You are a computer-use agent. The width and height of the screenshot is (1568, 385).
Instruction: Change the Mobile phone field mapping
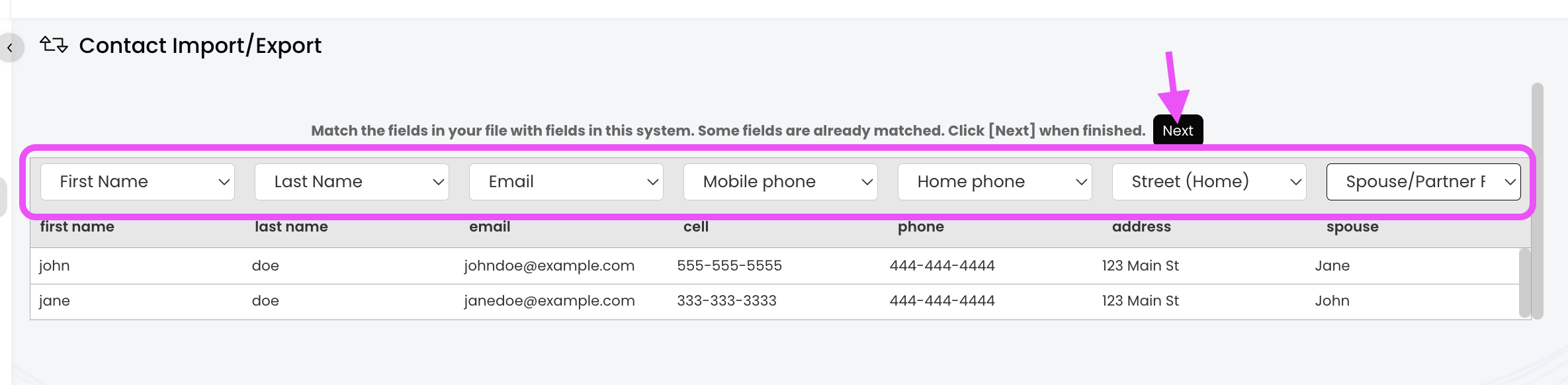tap(781, 182)
